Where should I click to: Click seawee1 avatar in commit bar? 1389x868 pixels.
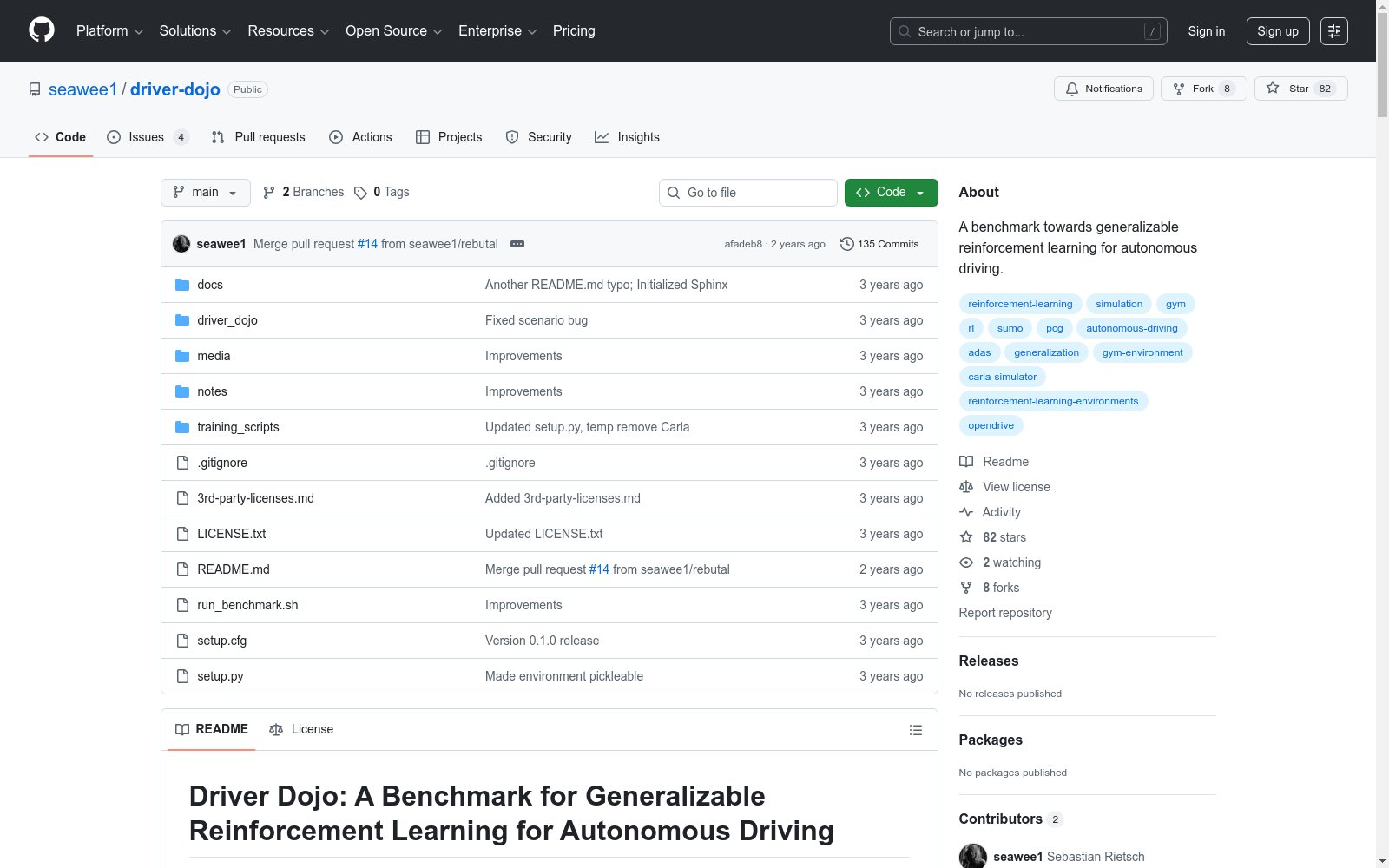click(181, 244)
